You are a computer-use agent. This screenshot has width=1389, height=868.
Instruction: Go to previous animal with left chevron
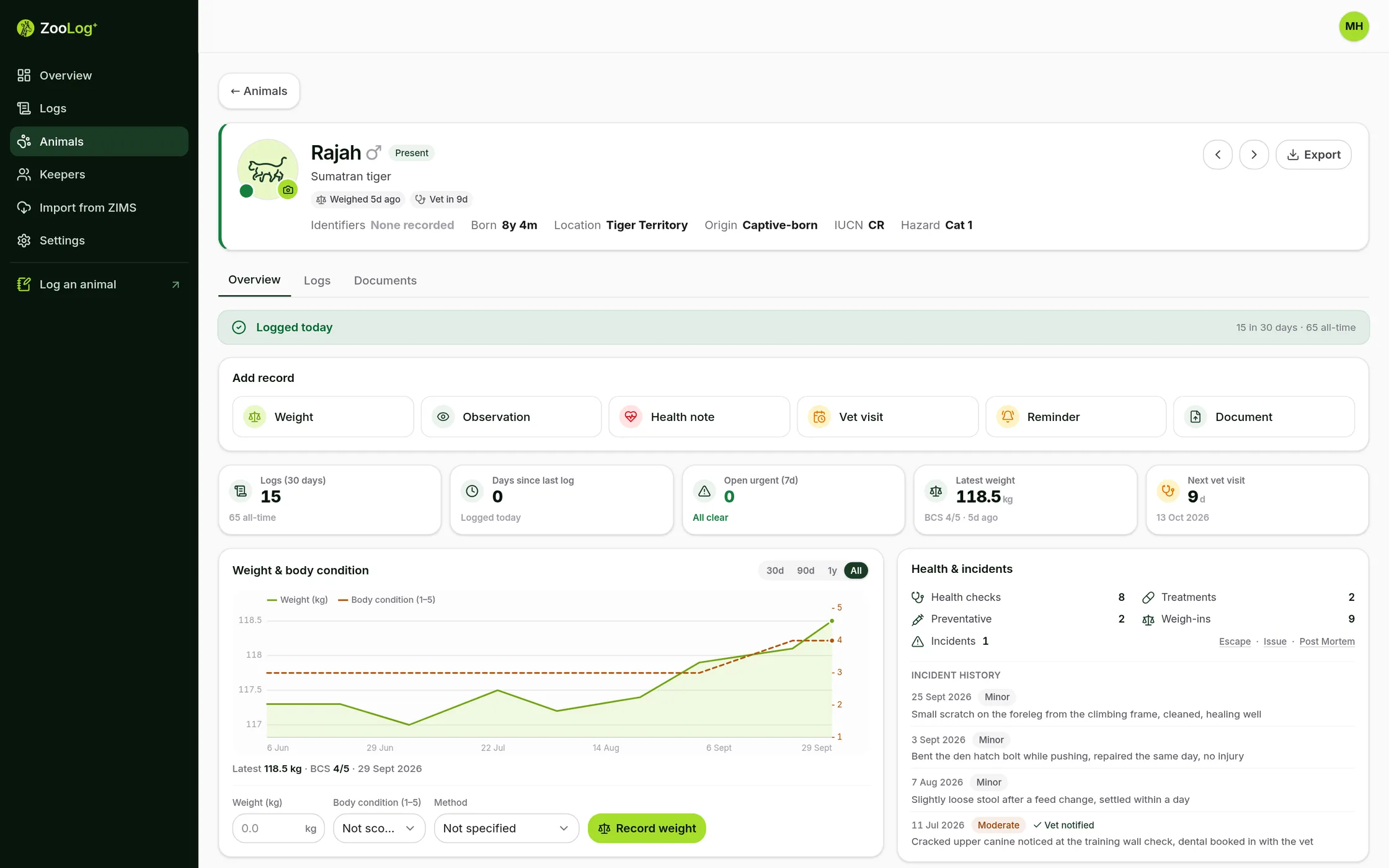(x=1217, y=154)
